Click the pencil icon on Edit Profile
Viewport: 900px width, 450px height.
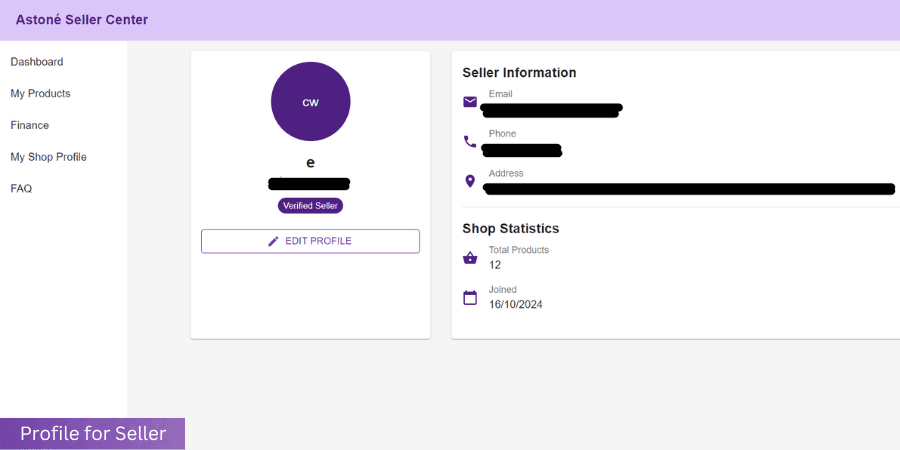coord(273,241)
